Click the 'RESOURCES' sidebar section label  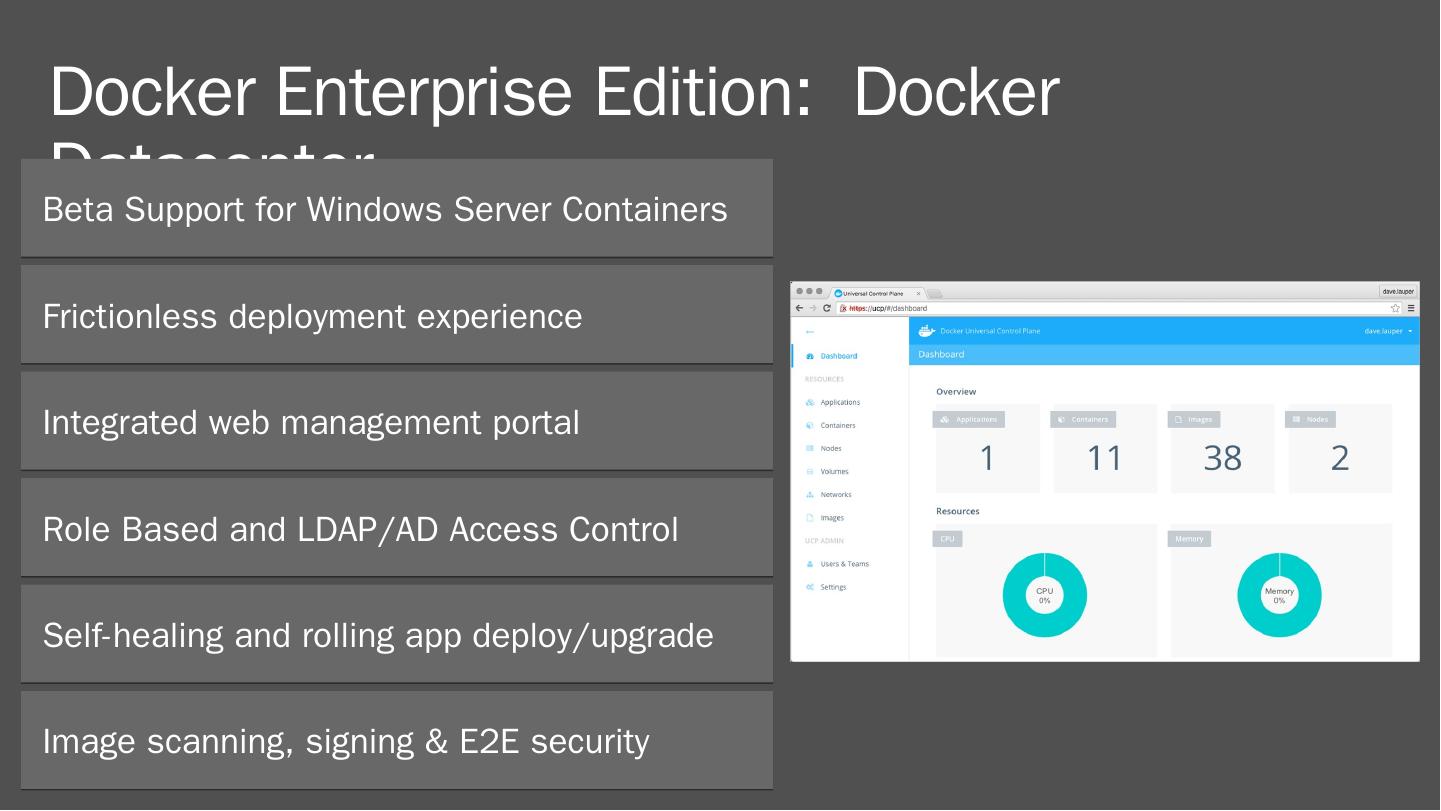tap(824, 379)
